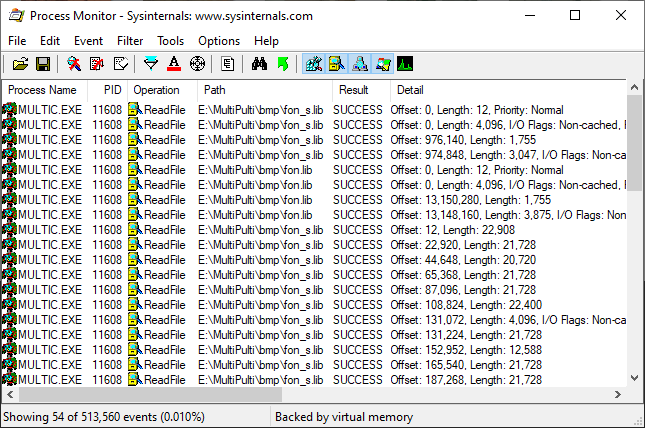645x428 pixels.
Task: Select row with Offset: 152,952, Length: 12,588
Action: pos(314,350)
